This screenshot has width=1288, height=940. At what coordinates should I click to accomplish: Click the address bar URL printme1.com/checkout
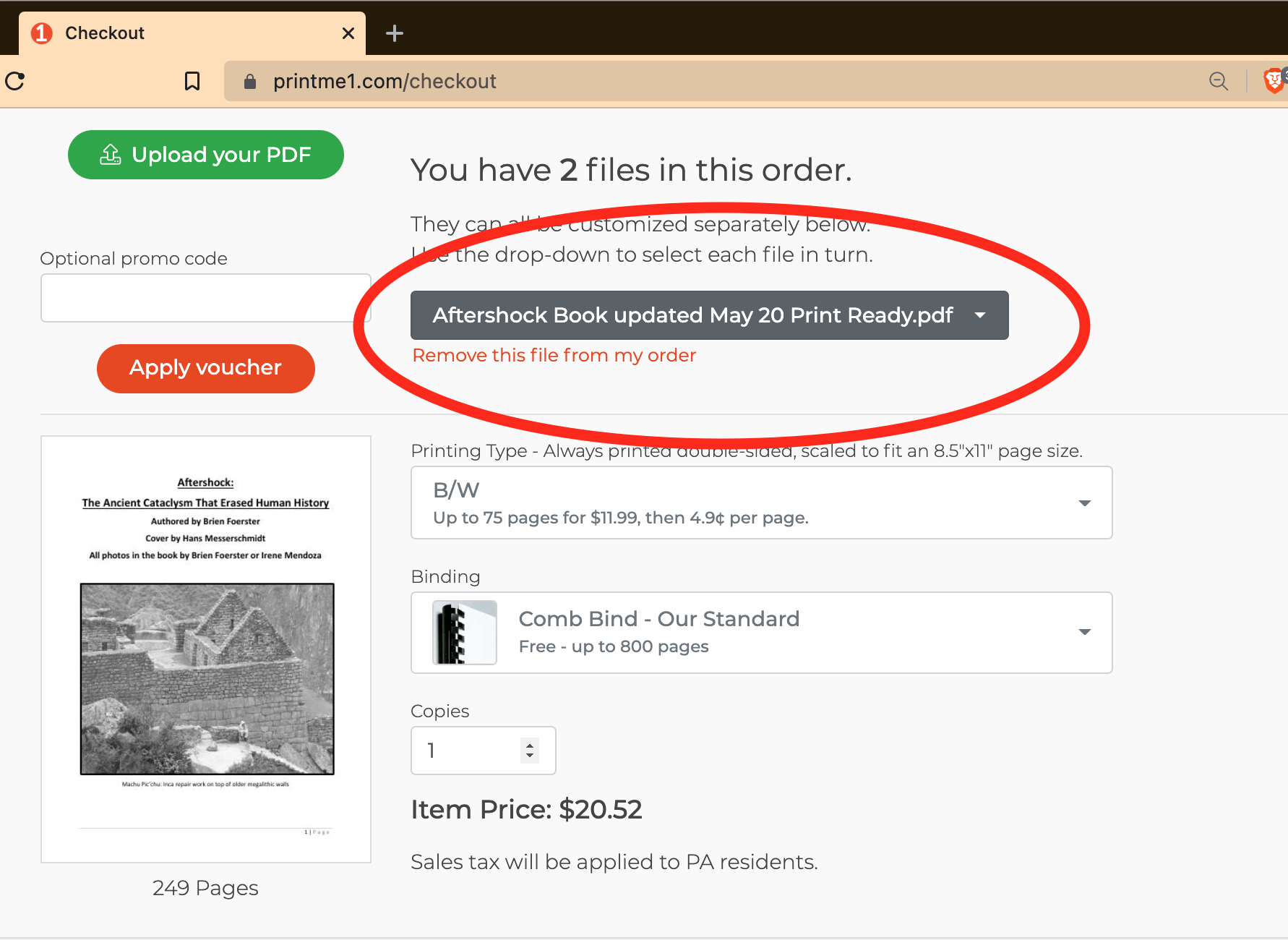pos(385,81)
